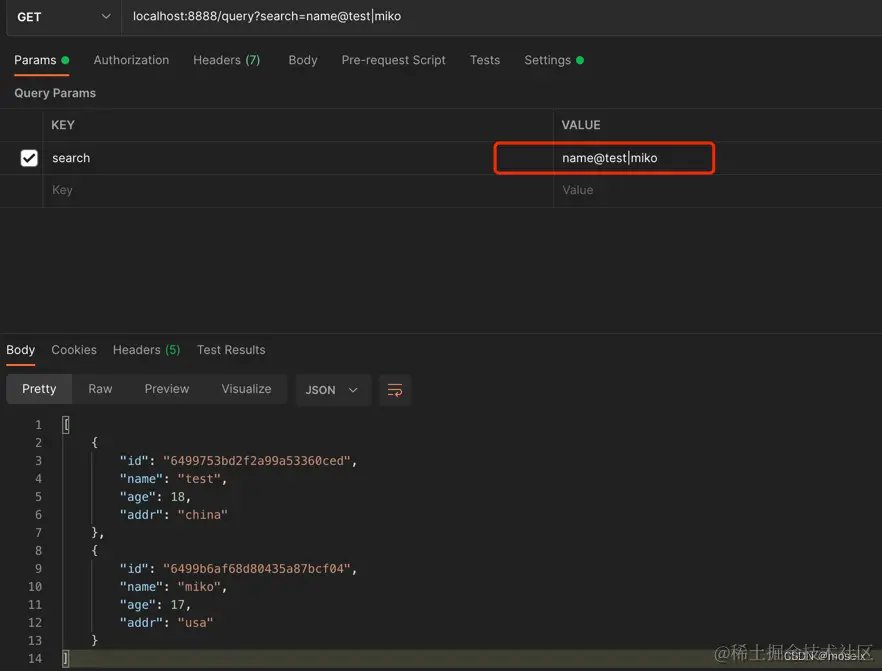
Task: Click line number 14 in the gutter
Action: pos(35,659)
